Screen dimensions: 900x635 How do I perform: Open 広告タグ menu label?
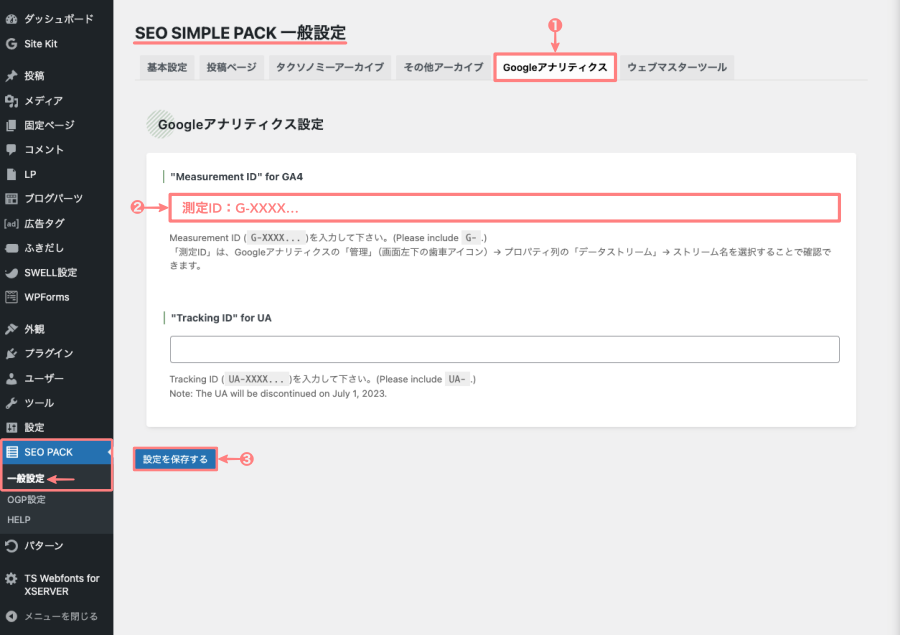pos(44,223)
